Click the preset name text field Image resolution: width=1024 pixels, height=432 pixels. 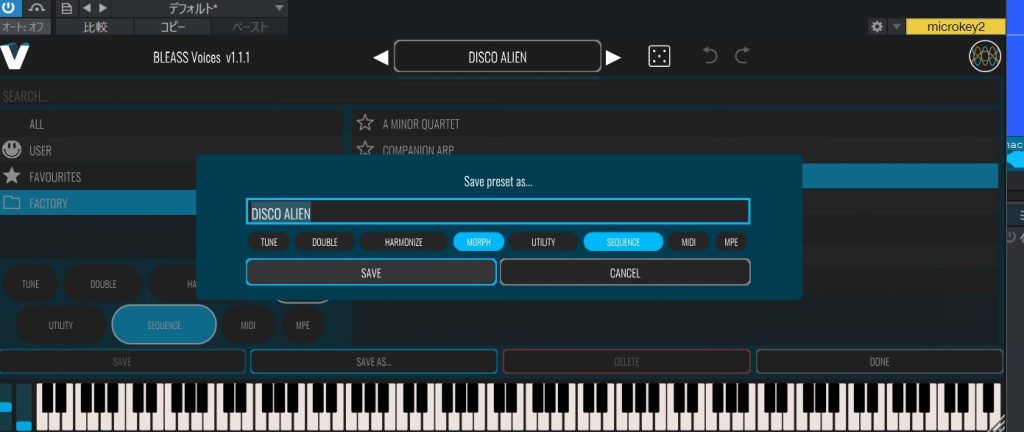497,212
